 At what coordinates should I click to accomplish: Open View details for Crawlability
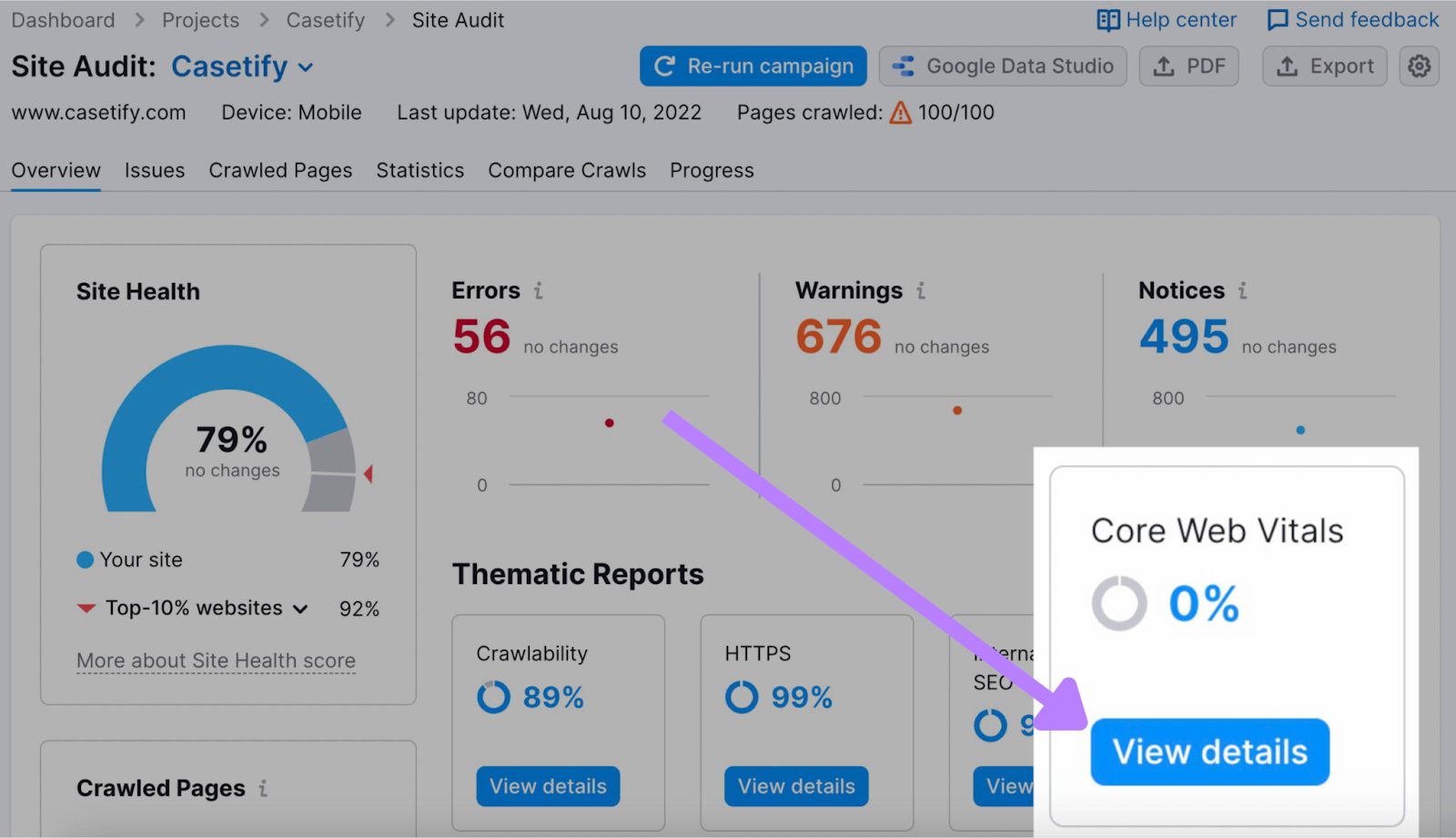click(548, 786)
